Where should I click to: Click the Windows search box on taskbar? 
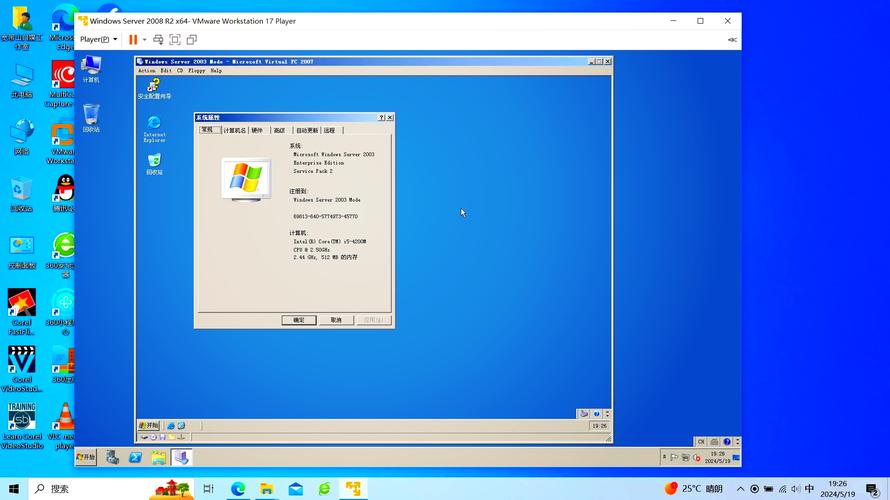click(90, 489)
